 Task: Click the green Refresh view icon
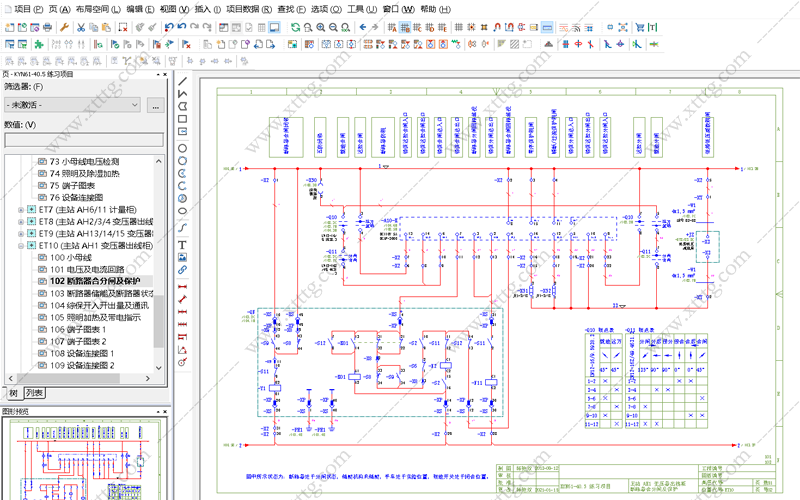(295, 27)
